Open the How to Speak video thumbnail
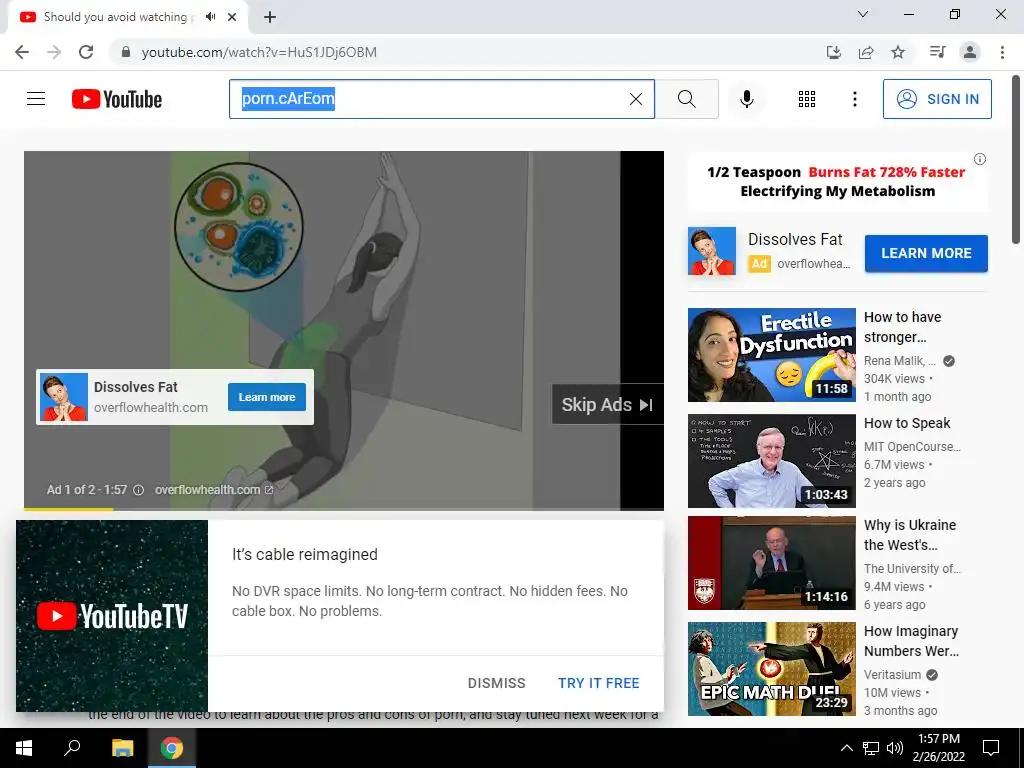Viewport: 1024px width, 768px height. [x=771, y=461]
